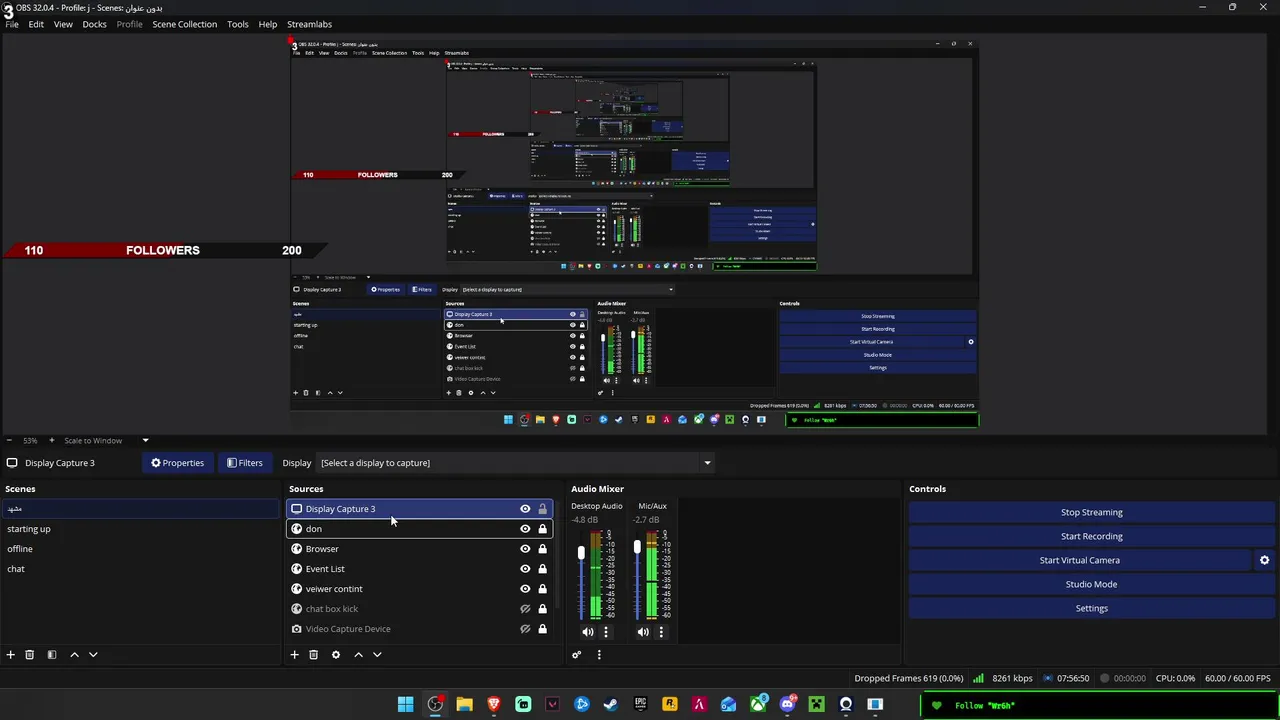Mute Mic/Aux speaker icon
1280x720 pixels.
coord(643,632)
